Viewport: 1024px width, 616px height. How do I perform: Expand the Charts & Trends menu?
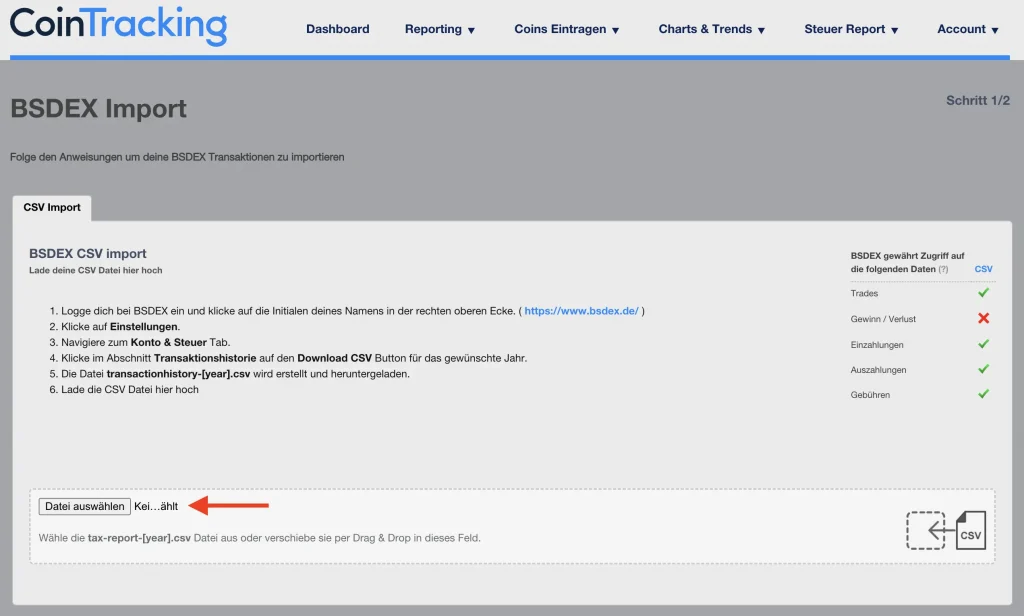712,30
